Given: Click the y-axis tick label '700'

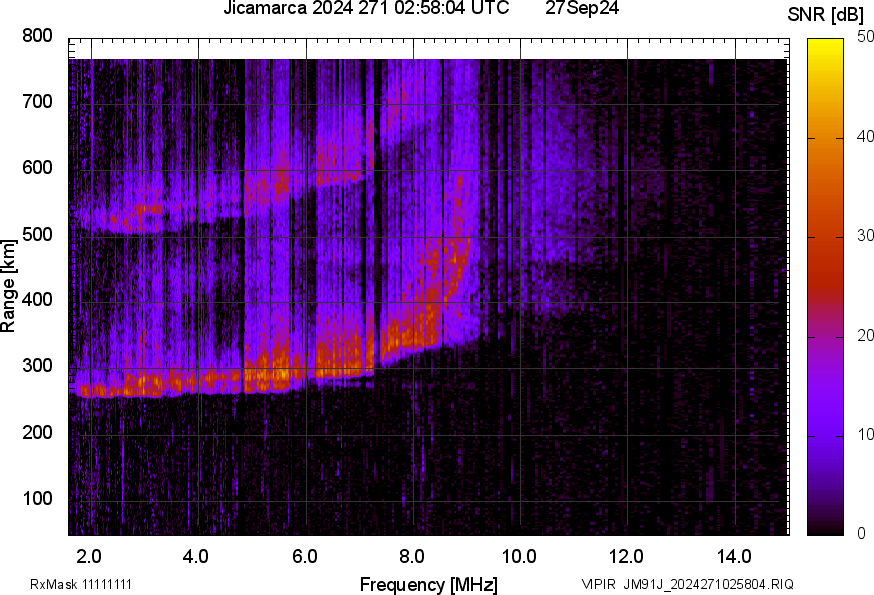Looking at the screenshot, I should pos(37,101).
